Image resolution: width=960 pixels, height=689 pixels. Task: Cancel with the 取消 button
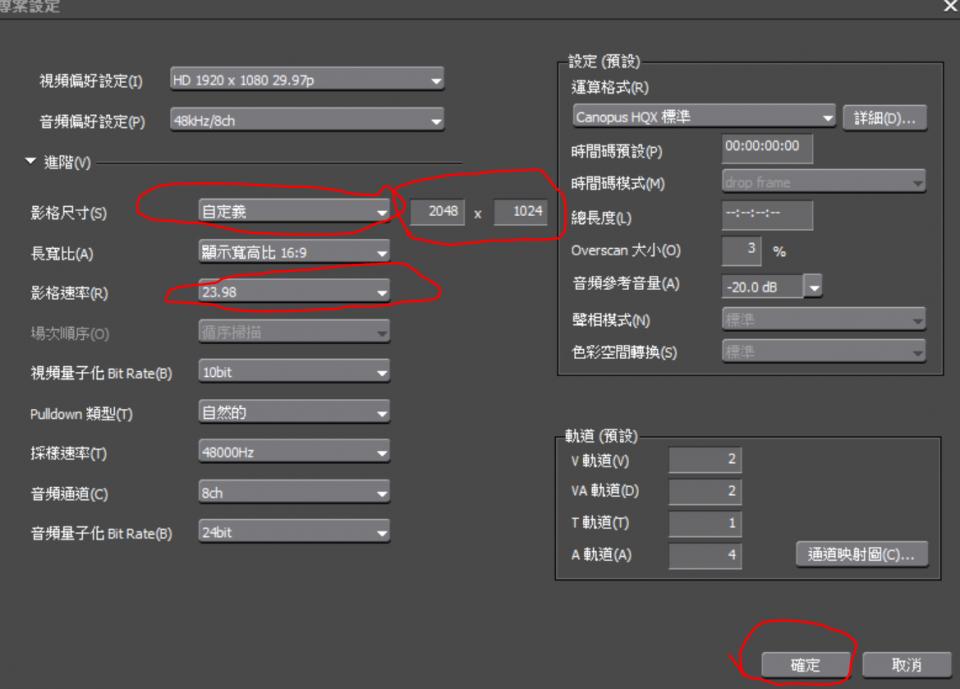907,665
